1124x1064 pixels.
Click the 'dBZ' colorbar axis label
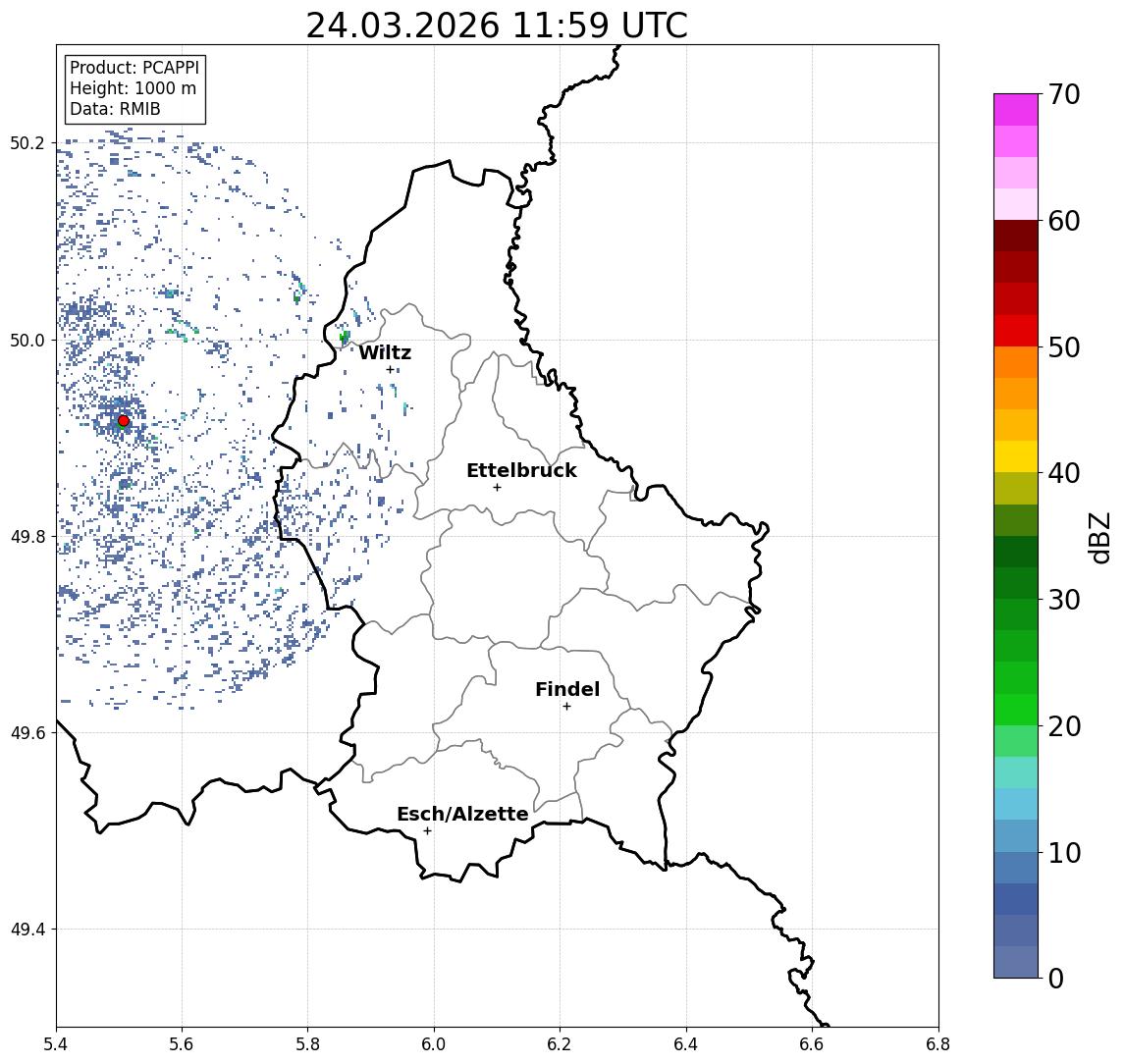[x=1098, y=537]
